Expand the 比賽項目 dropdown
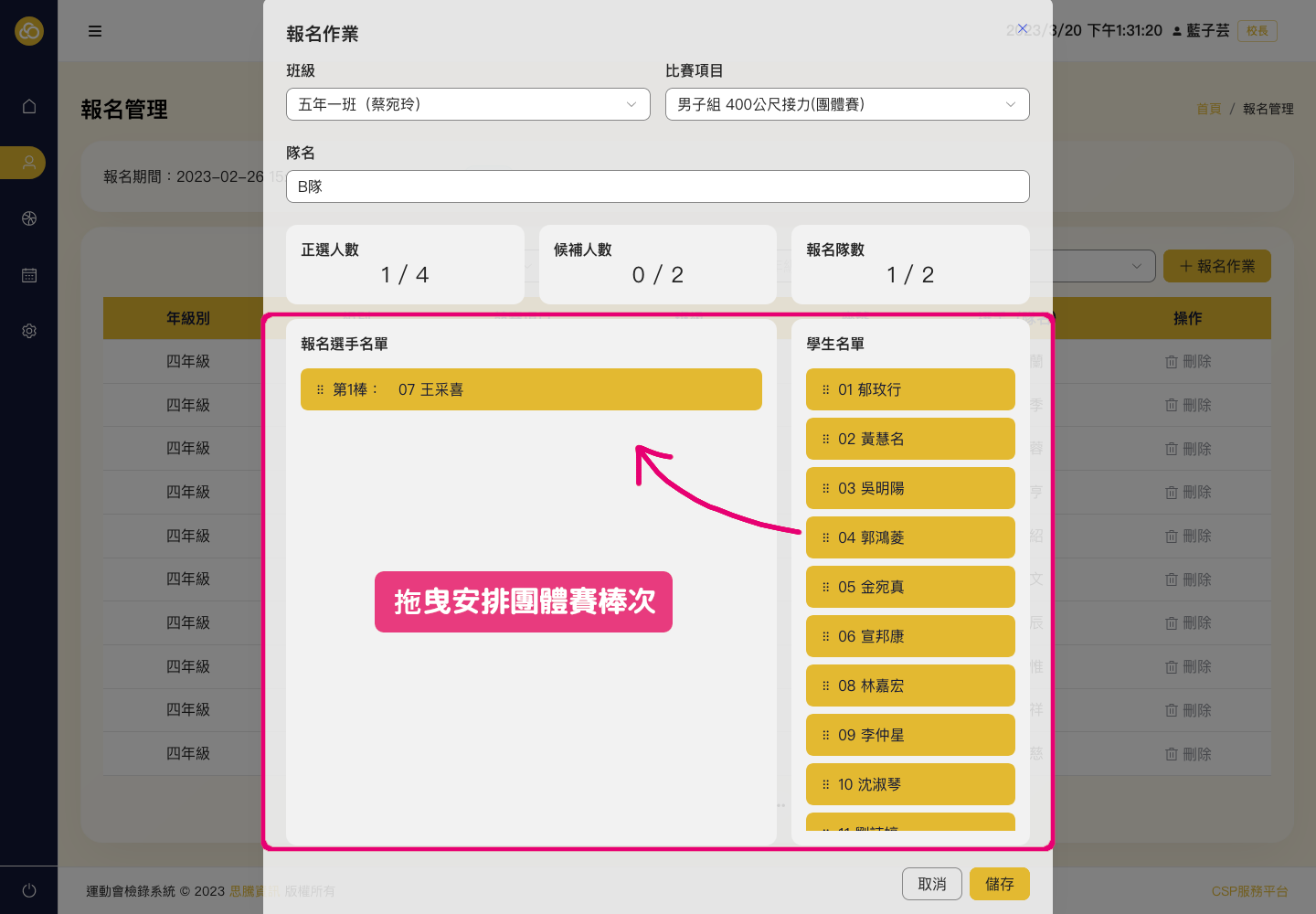The image size is (1316, 914). 846,104
